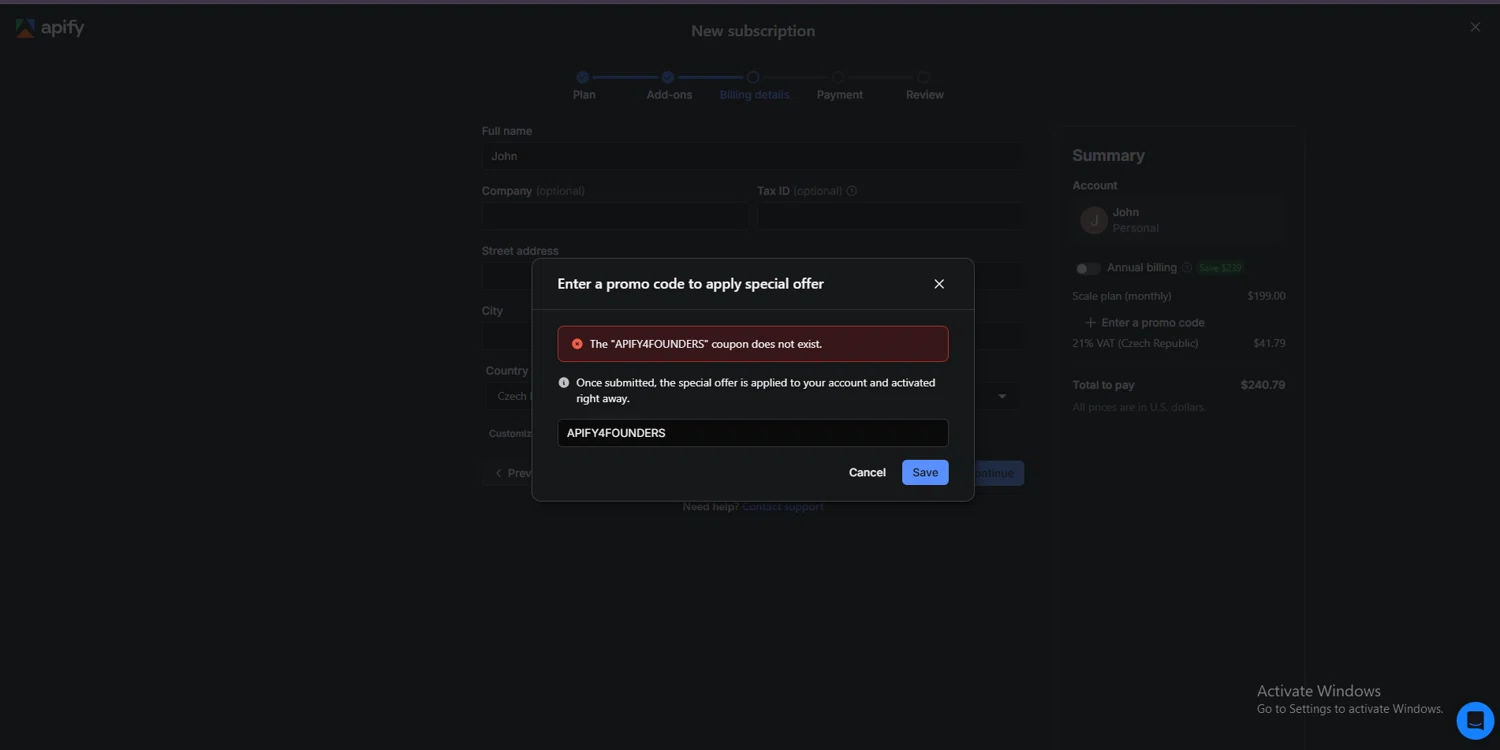Screen dimensions: 1500x750
Task: Click the error text about APIFY4FOUNDERS coupon
Action: pos(706,344)
